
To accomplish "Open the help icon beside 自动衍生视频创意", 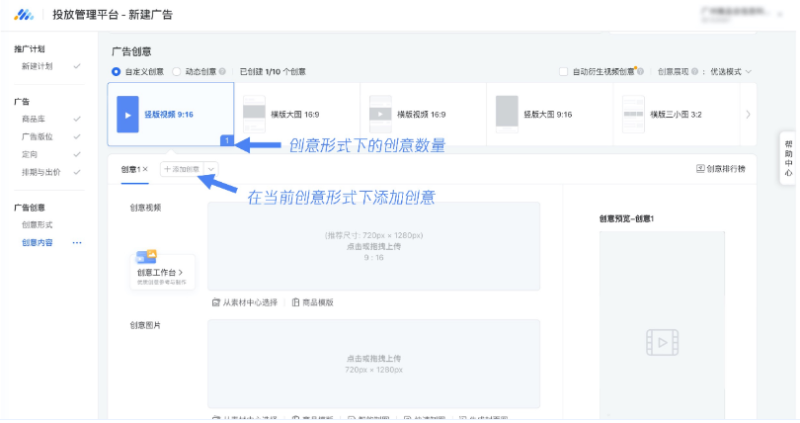I will pos(640,72).
